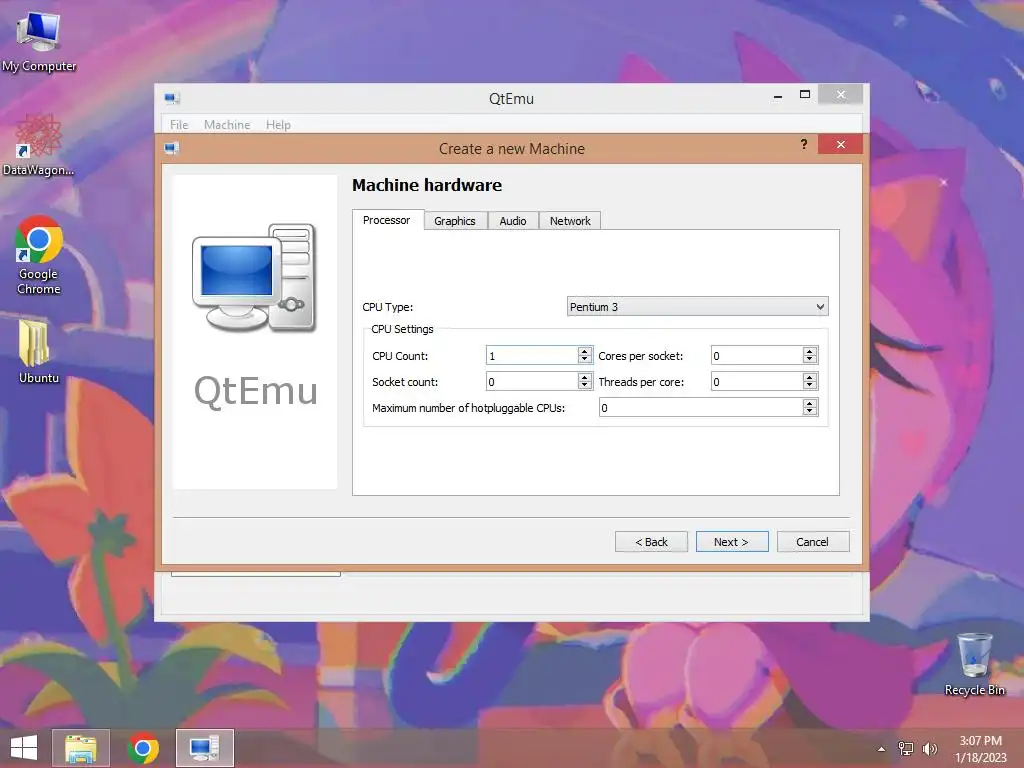Click the Machine hardware heading
The image size is (1024, 768).
point(427,185)
